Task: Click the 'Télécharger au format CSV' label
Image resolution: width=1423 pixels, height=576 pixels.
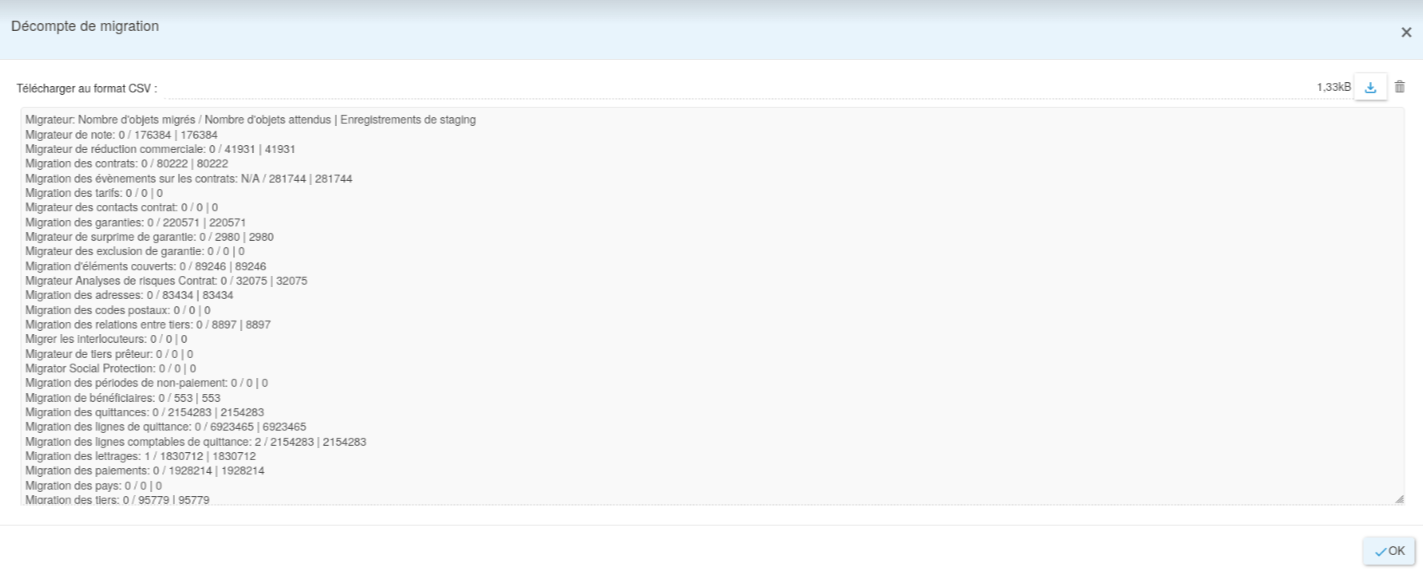Action: tap(87, 89)
